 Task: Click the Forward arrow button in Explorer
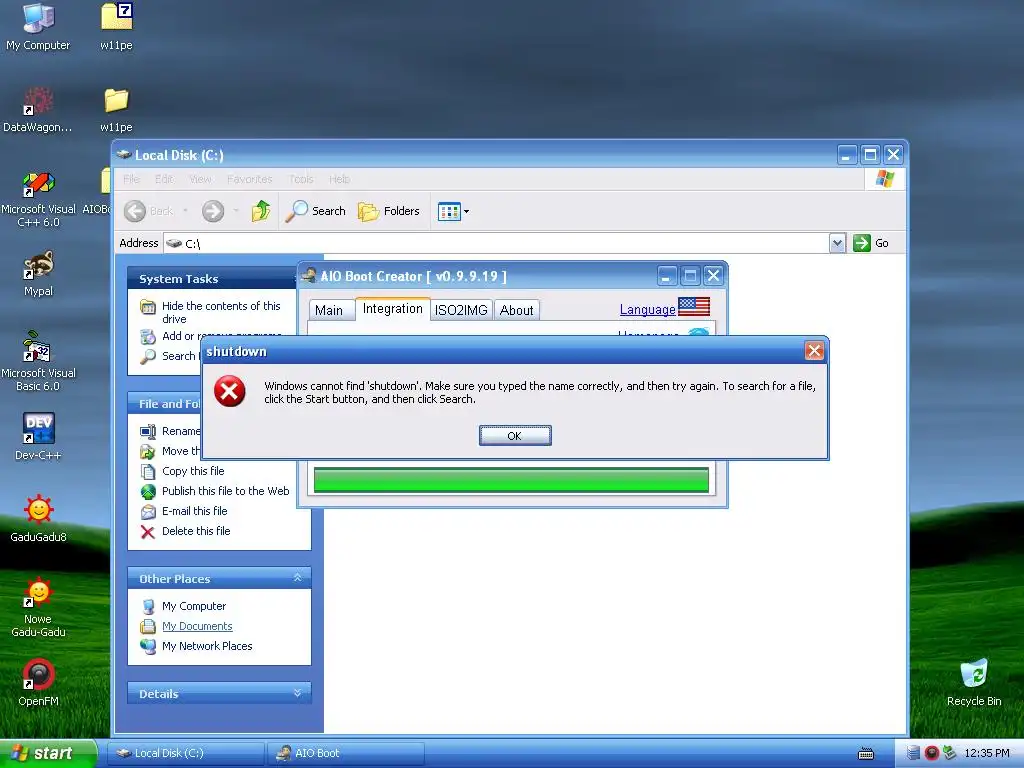point(213,211)
